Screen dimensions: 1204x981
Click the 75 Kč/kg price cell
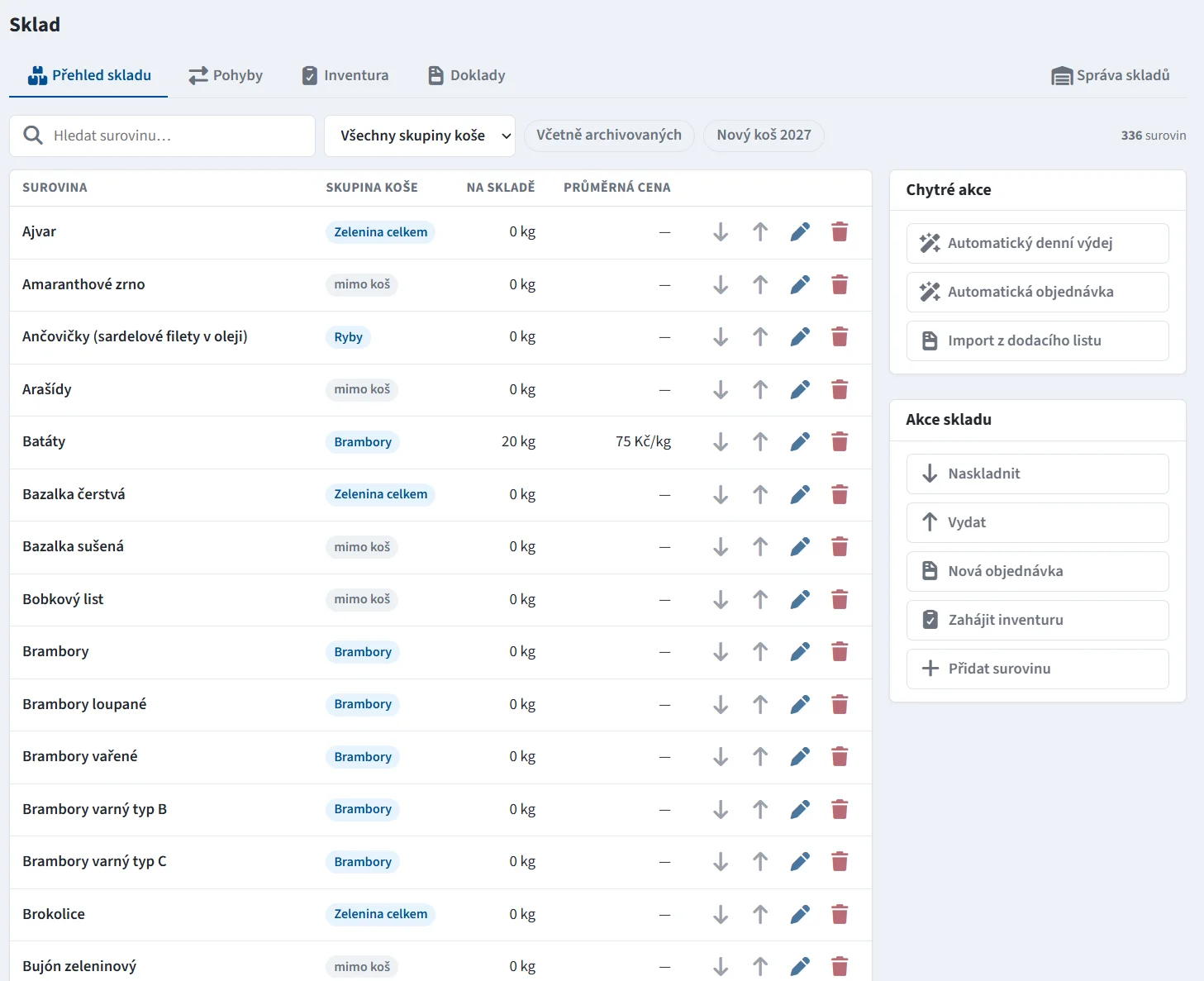643,442
